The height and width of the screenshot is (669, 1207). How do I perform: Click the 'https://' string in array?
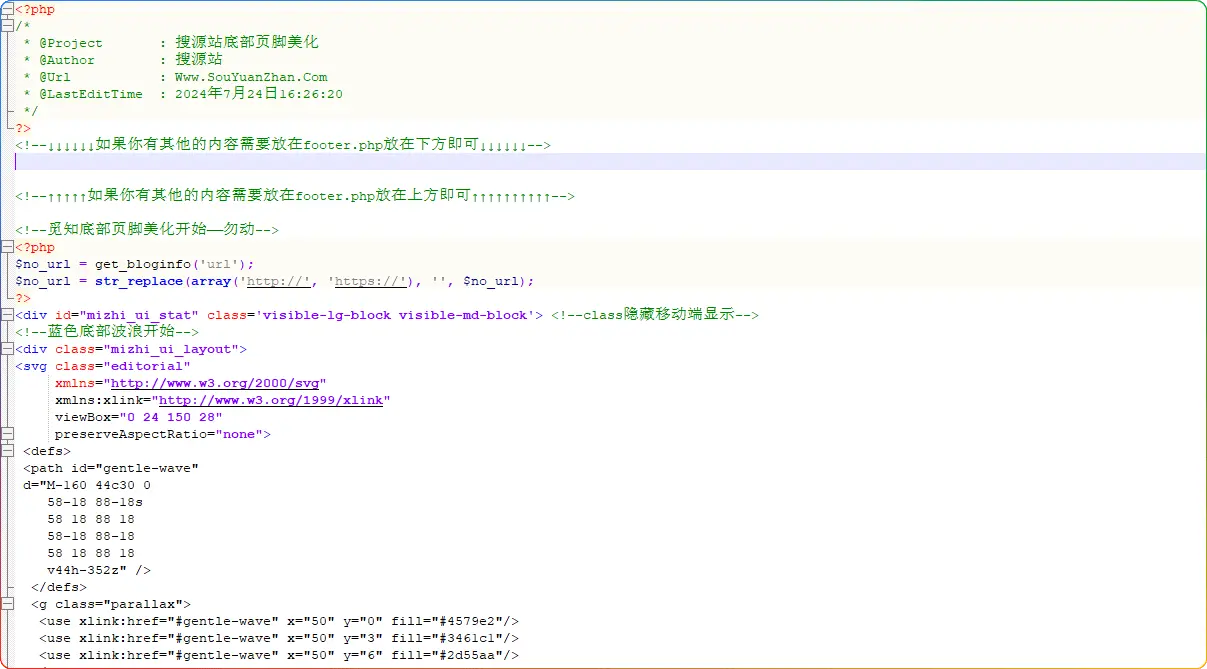click(369, 281)
